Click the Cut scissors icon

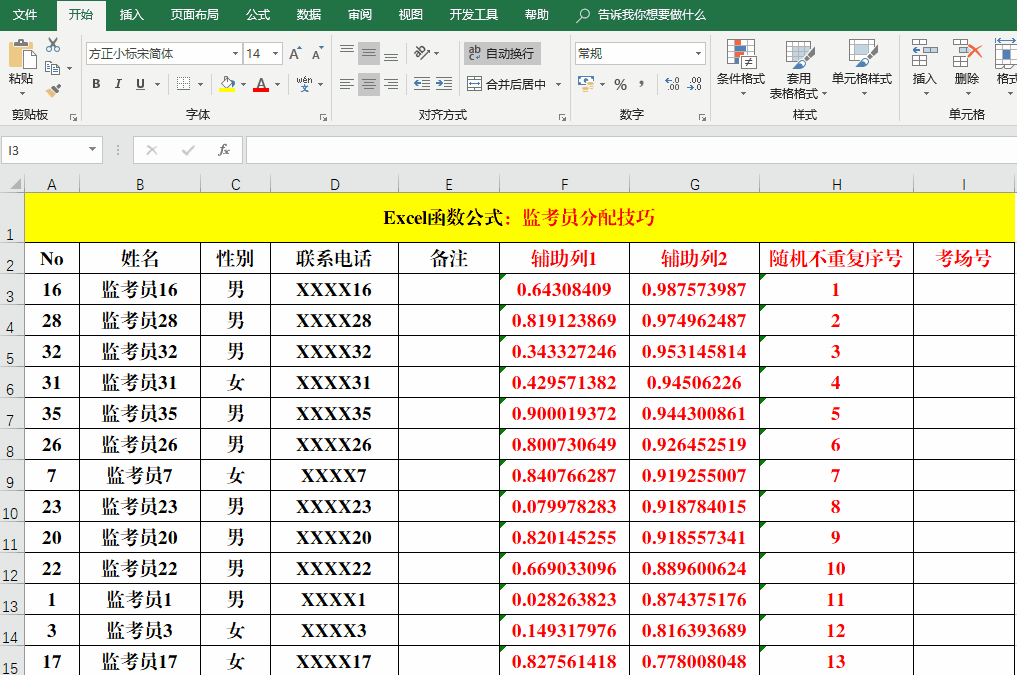pos(53,45)
